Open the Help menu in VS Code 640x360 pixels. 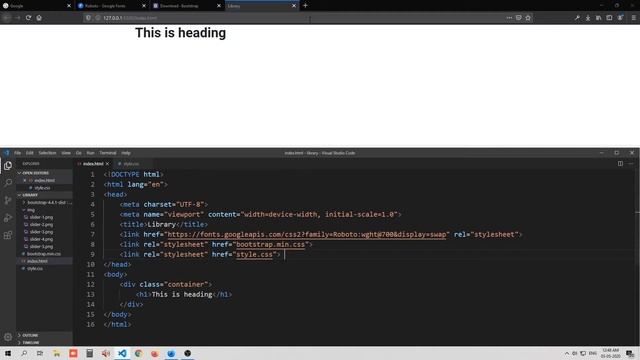coord(126,153)
